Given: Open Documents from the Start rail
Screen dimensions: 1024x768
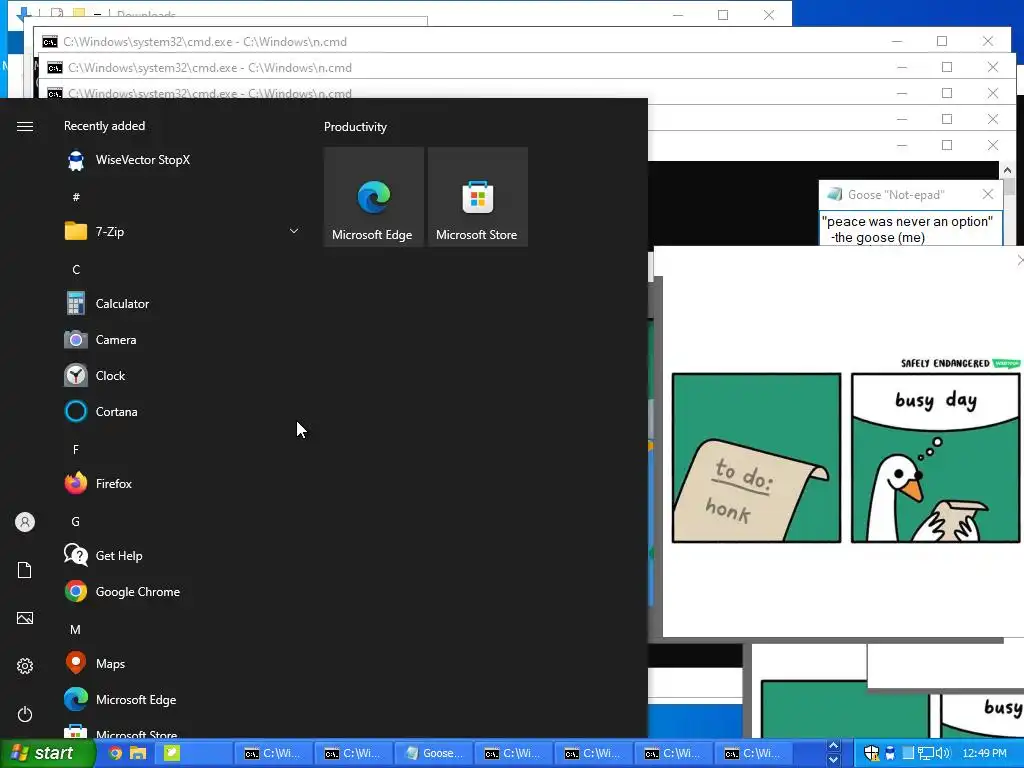Looking at the screenshot, I should [x=25, y=570].
